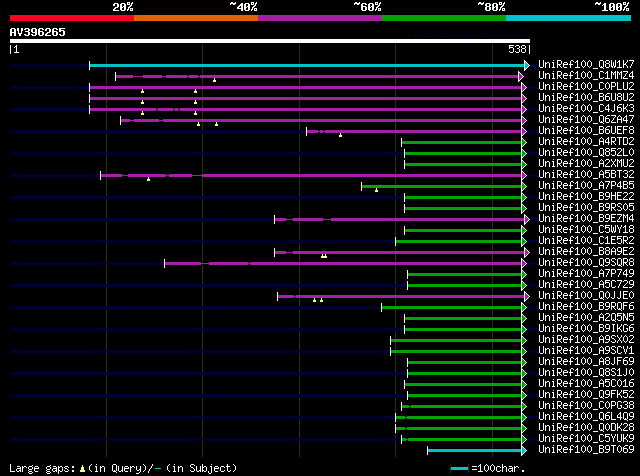Select hit label UniRef100_C5WY18
Viewport: 640px width, 476px height.
586,230
